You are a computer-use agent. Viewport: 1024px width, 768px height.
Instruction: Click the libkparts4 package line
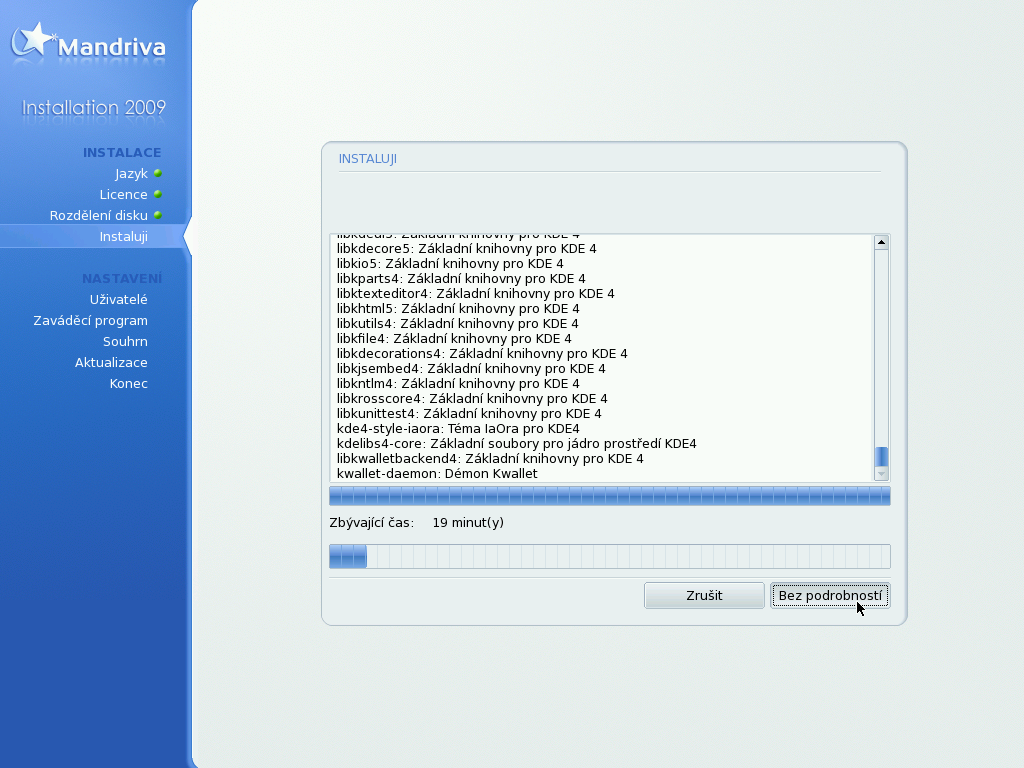click(461, 279)
